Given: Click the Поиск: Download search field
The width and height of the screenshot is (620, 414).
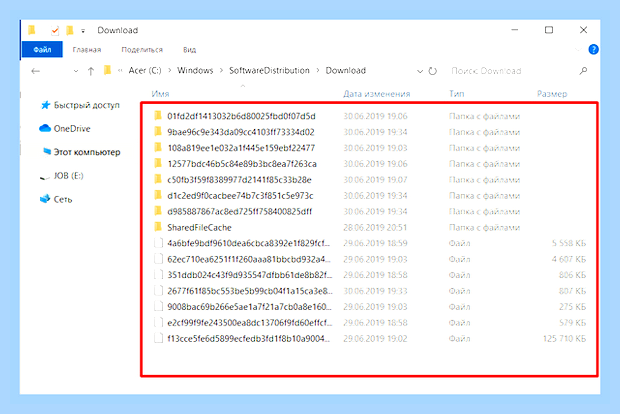Looking at the screenshot, I should coord(512,71).
